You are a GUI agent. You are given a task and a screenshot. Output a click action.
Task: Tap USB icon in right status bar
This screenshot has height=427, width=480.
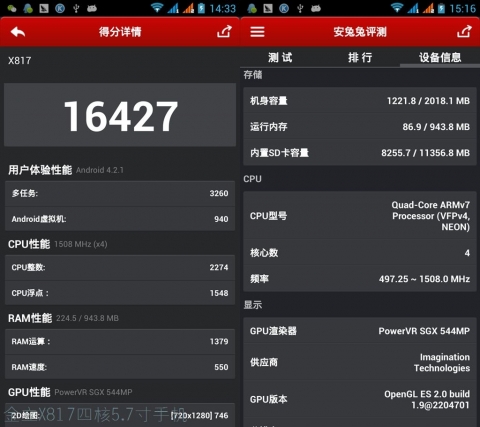(300, 8)
